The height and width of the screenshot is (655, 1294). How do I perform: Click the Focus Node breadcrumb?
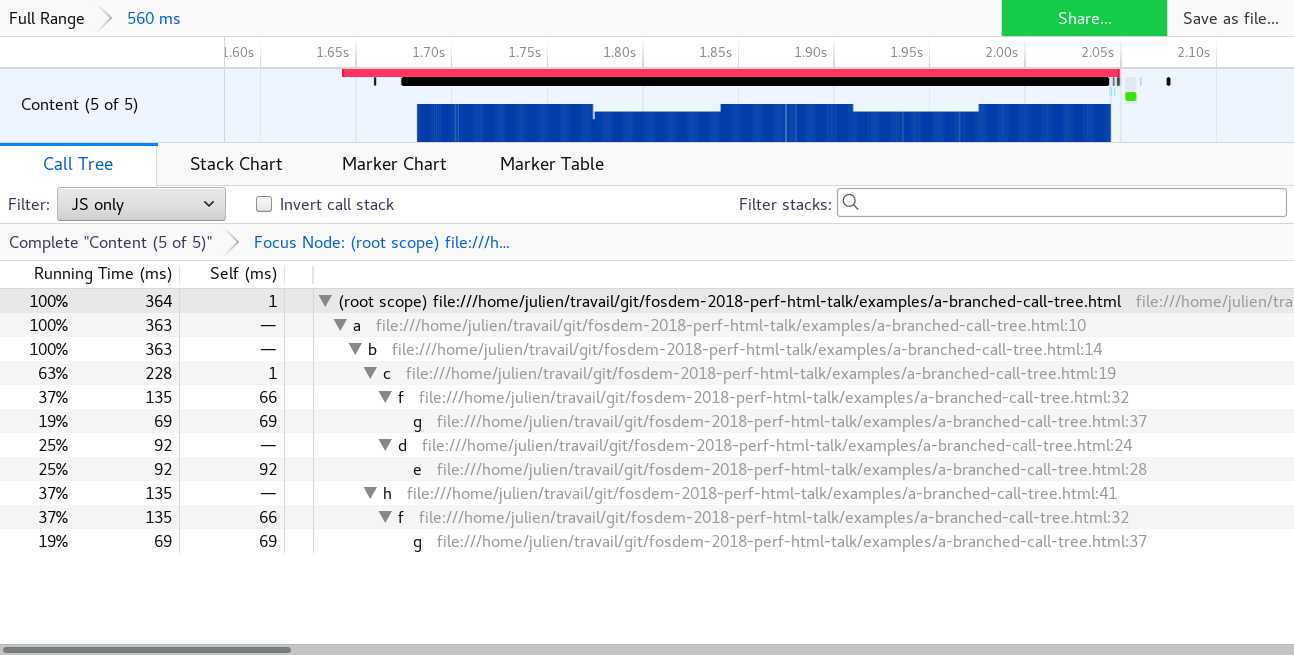(380, 242)
